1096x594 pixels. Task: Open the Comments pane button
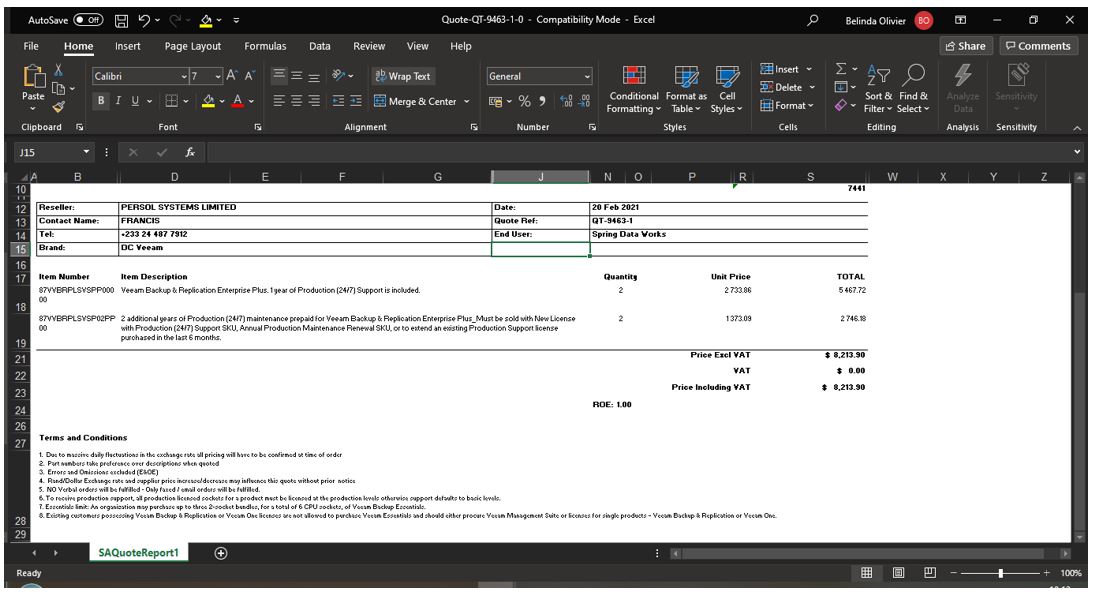click(1037, 46)
